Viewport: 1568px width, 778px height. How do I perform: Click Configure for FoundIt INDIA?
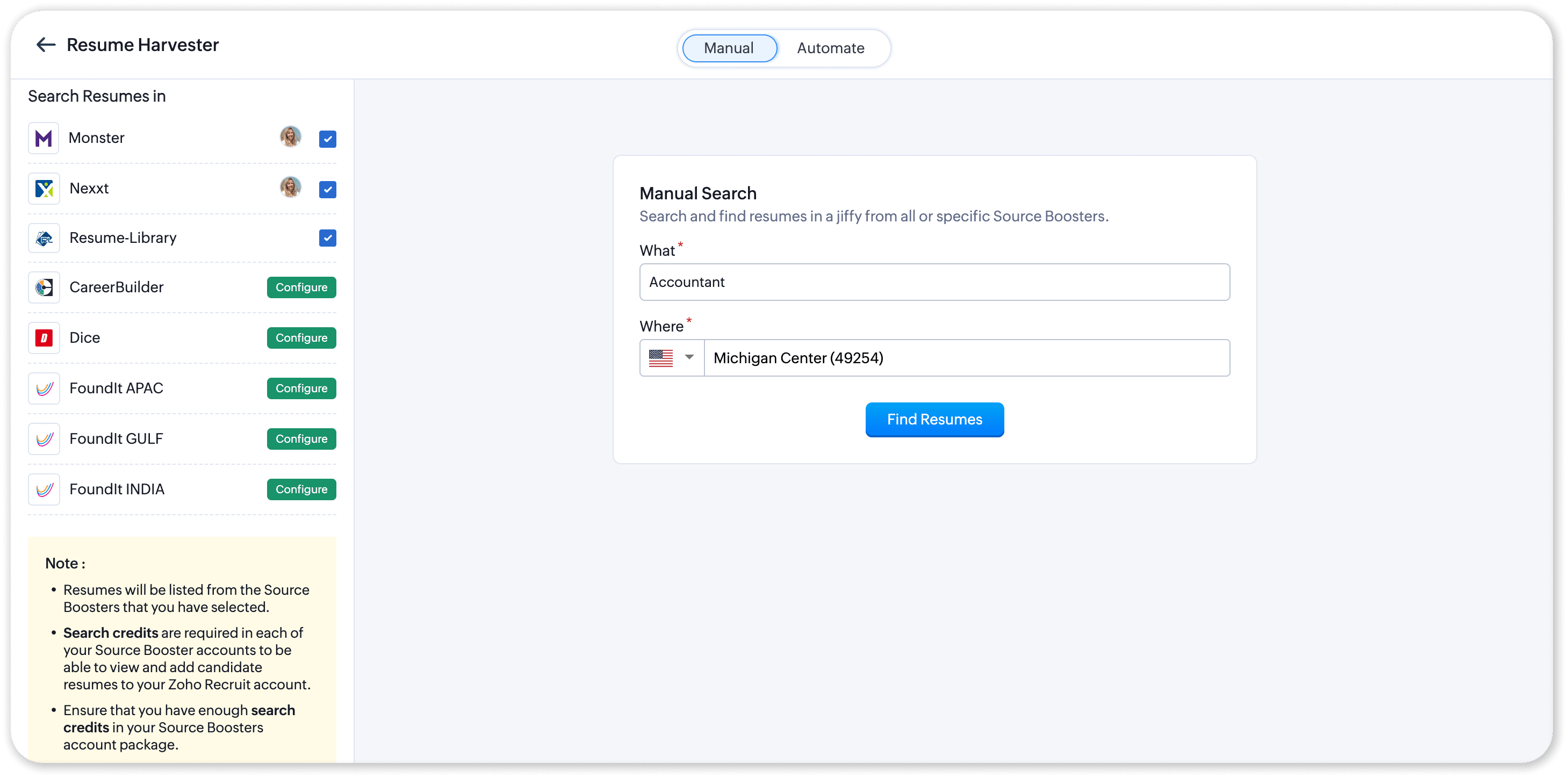[x=301, y=489]
